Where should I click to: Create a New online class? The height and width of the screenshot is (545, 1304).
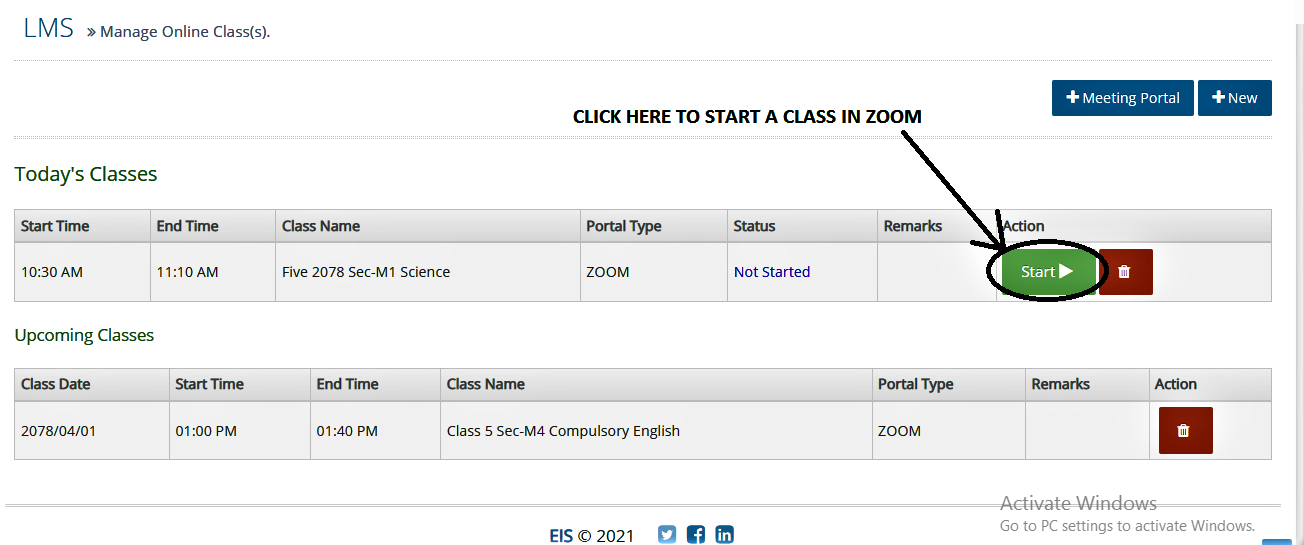(x=1234, y=98)
